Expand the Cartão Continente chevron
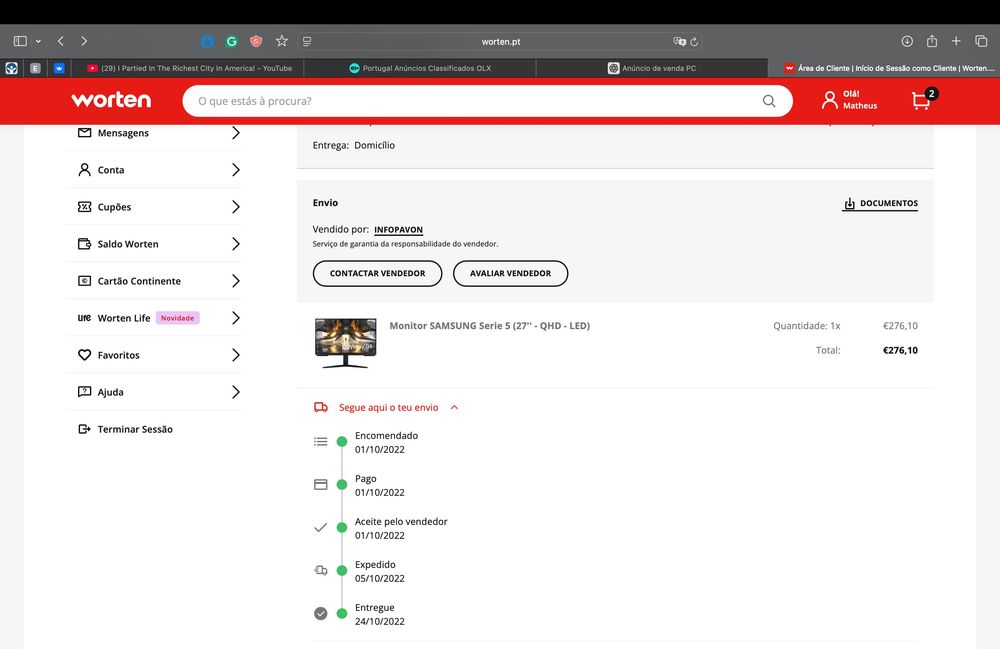The height and width of the screenshot is (649, 1000). 235,281
